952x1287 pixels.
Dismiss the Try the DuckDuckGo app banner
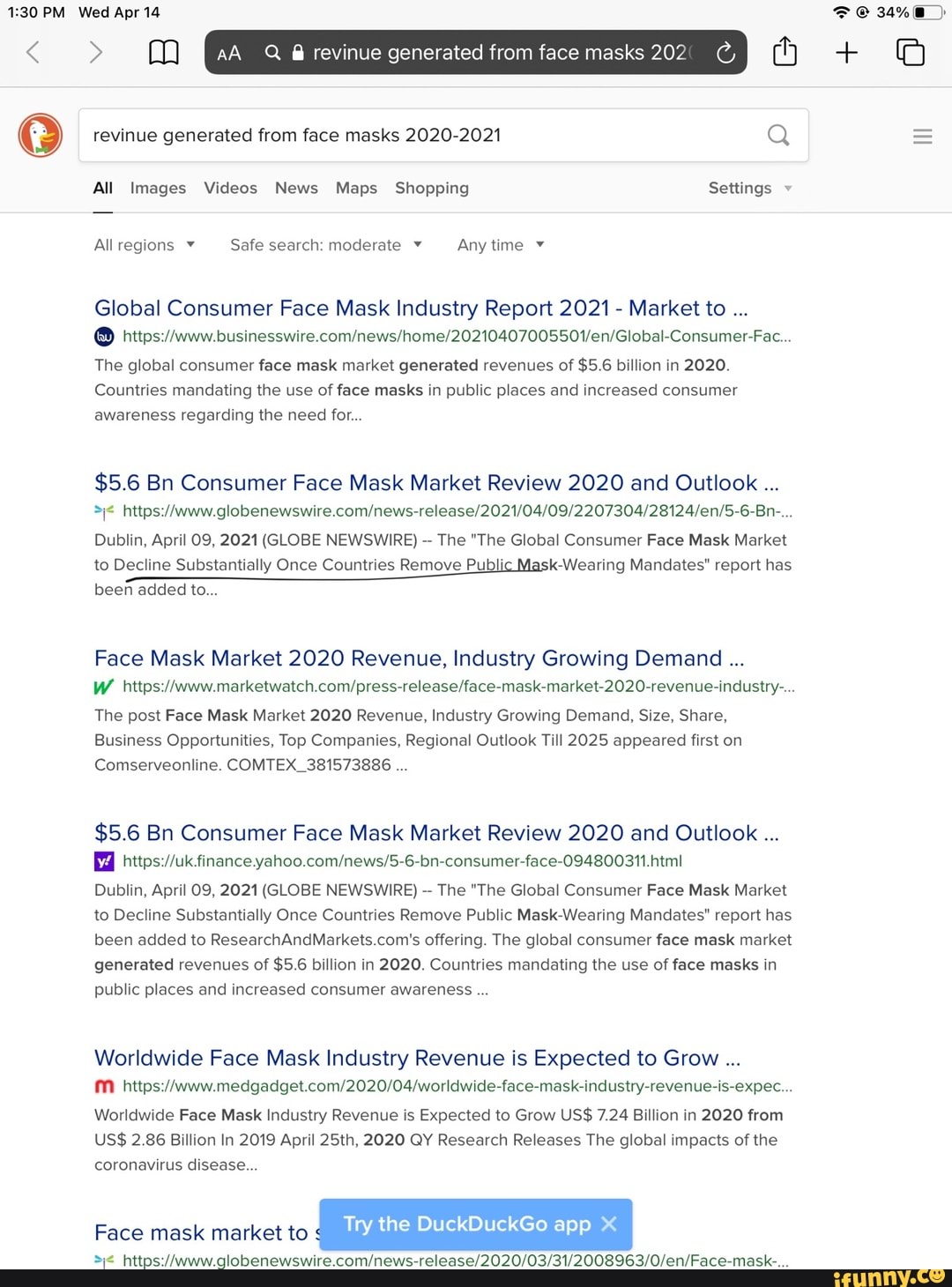(x=609, y=1224)
